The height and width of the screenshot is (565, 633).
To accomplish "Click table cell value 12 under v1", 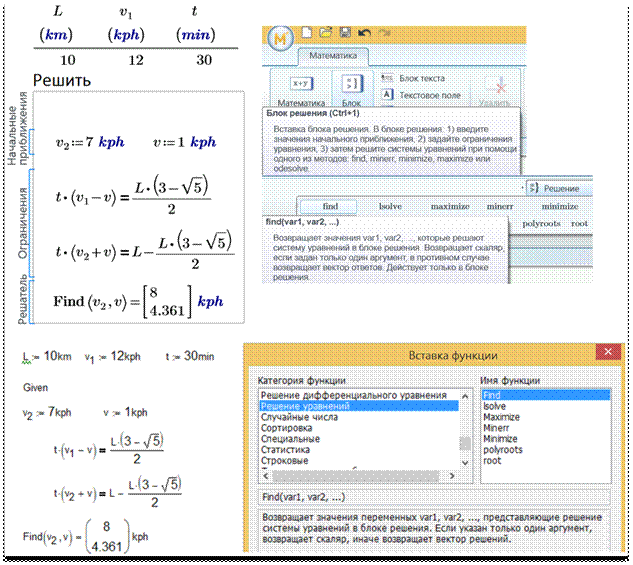I will (x=136, y=60).
